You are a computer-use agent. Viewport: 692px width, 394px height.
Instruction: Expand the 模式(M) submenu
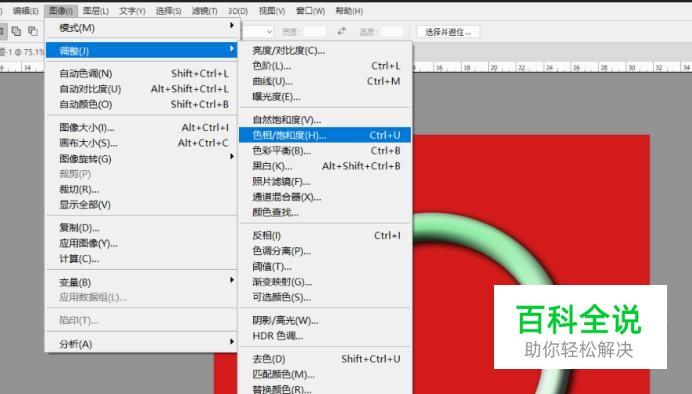click(141, 28)
